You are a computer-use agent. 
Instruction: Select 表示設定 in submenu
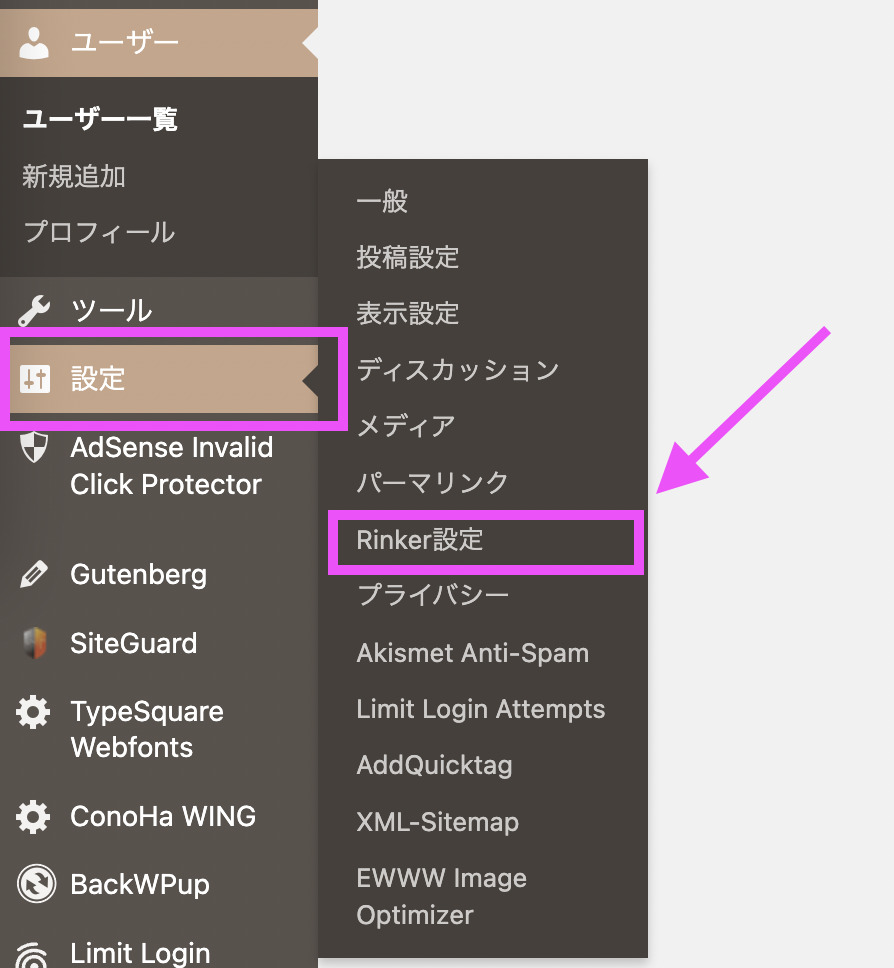tap(407, 314)
